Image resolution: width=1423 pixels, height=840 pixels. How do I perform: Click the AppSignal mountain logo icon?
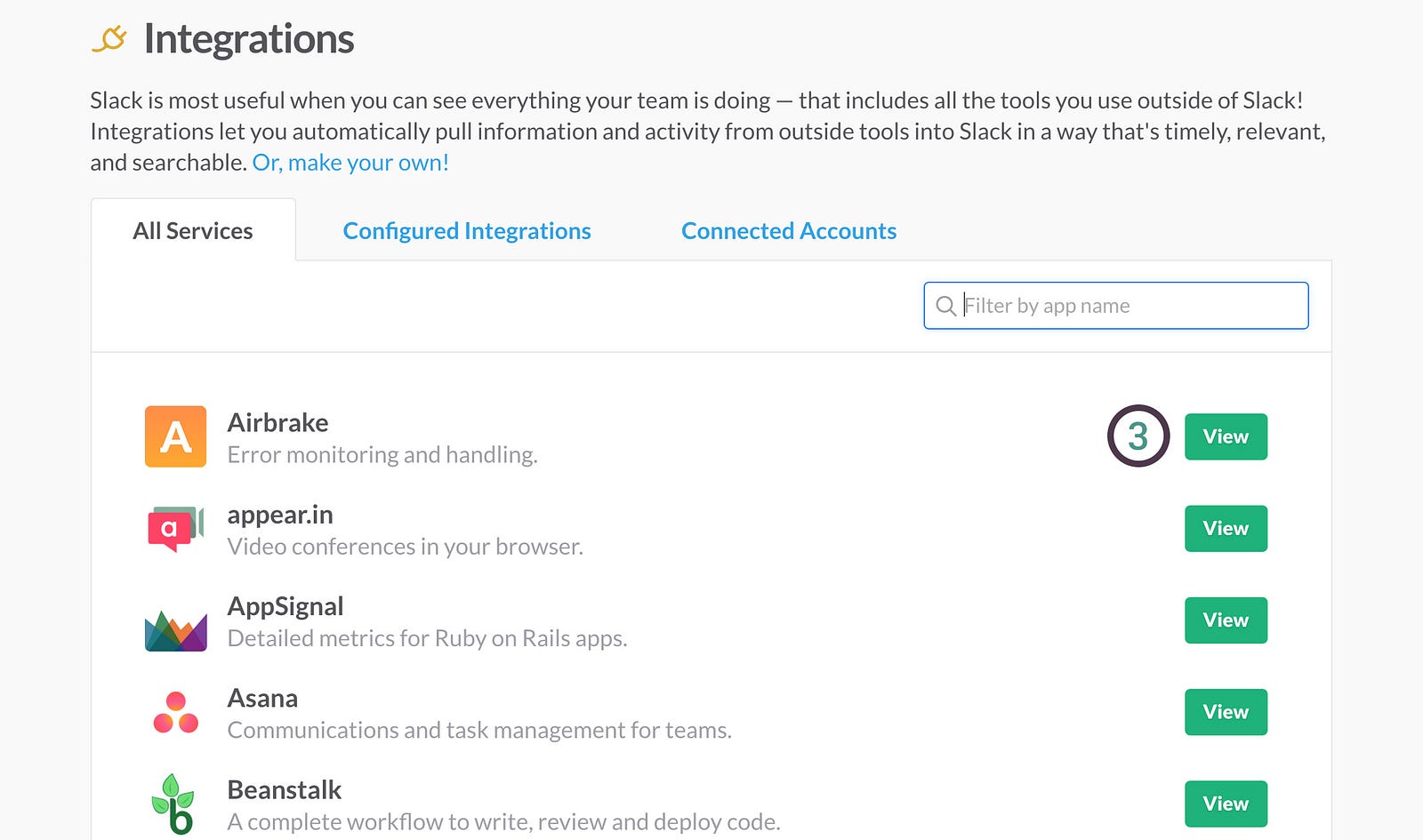pos(175,629)
